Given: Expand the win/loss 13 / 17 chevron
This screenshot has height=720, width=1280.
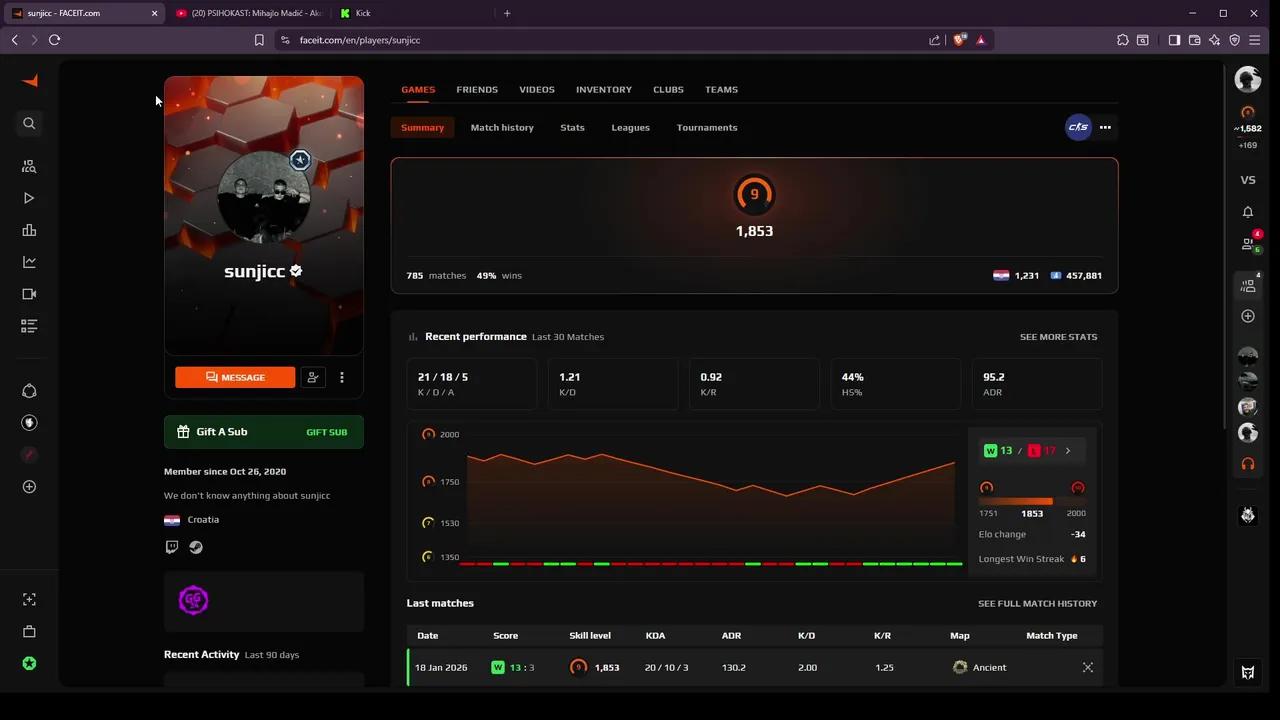Looking at the screenshot, I should pos(1067,451).
